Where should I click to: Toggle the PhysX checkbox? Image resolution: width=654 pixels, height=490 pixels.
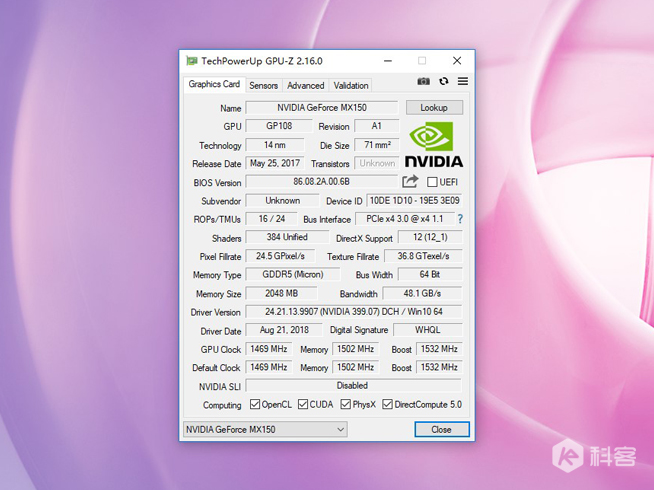coord(345,405)
